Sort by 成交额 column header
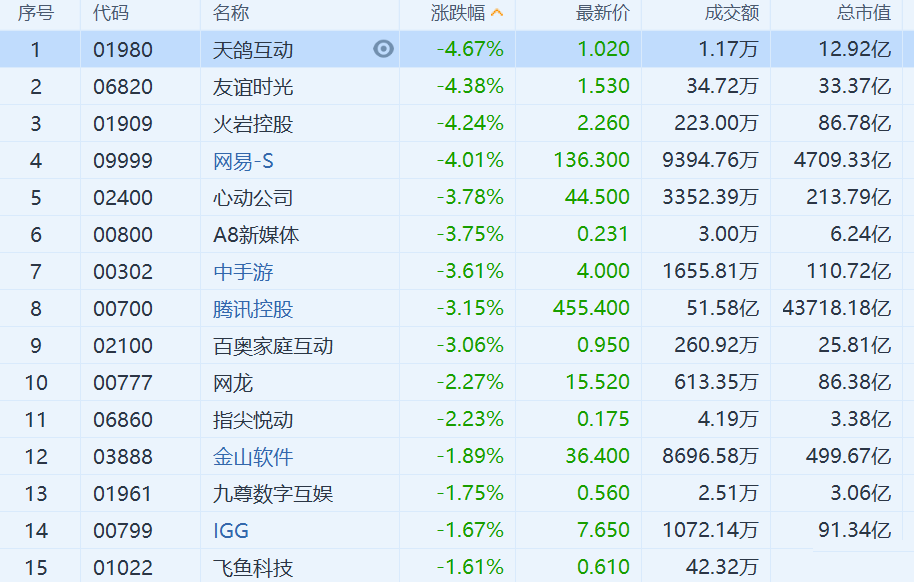The image size is (914, 582). (731, 13)
